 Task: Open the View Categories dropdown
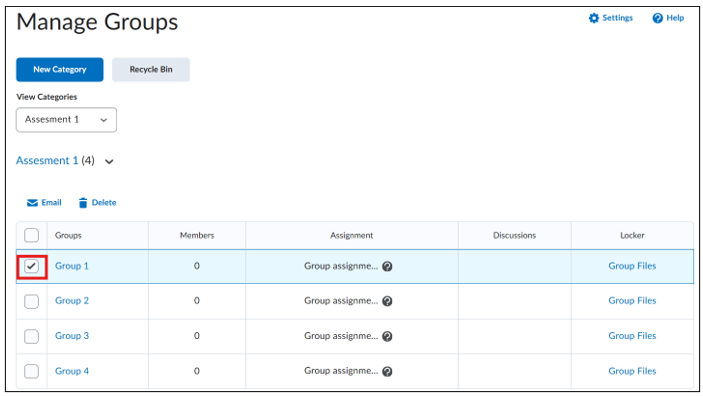point(66,120)
